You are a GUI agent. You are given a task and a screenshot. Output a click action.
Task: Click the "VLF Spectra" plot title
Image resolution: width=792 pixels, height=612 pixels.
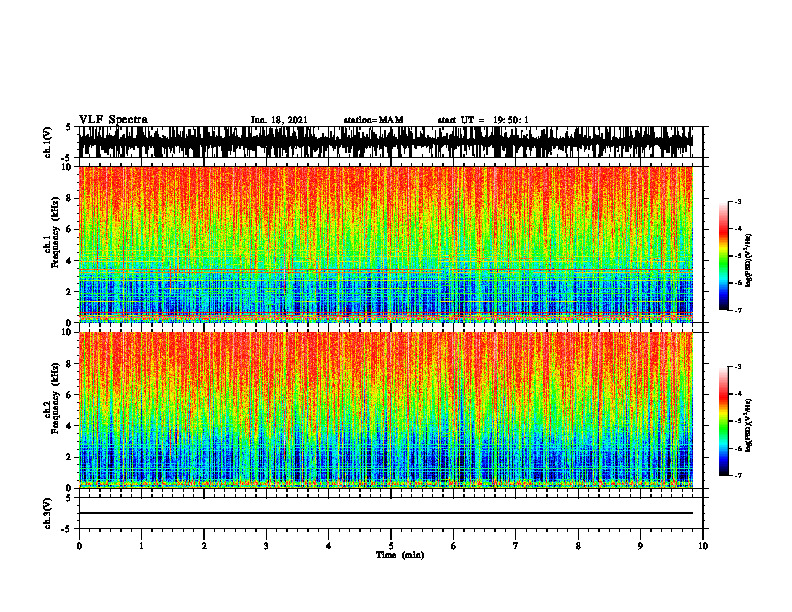click(x=113, y=120)
